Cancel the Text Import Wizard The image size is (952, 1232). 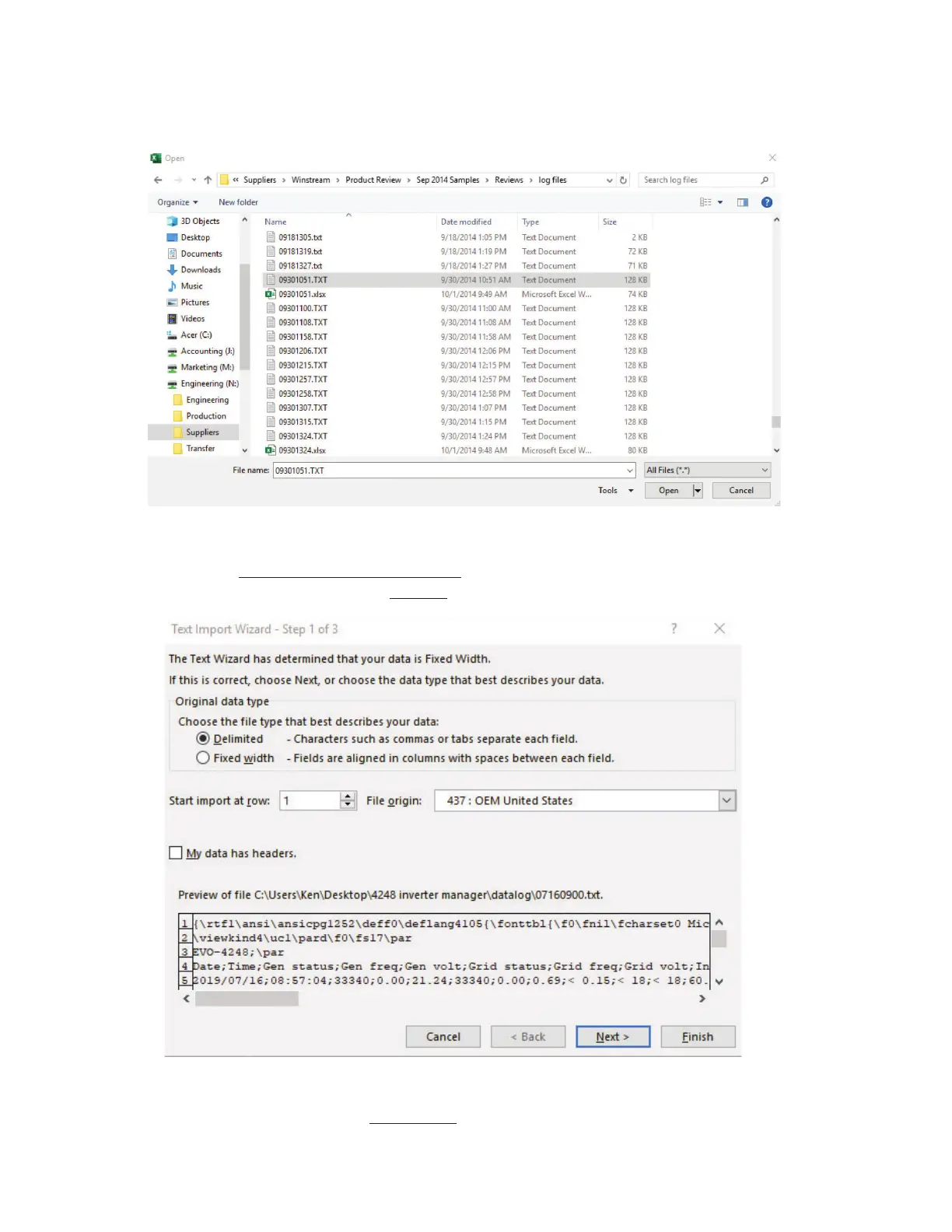coord(443,1037)
